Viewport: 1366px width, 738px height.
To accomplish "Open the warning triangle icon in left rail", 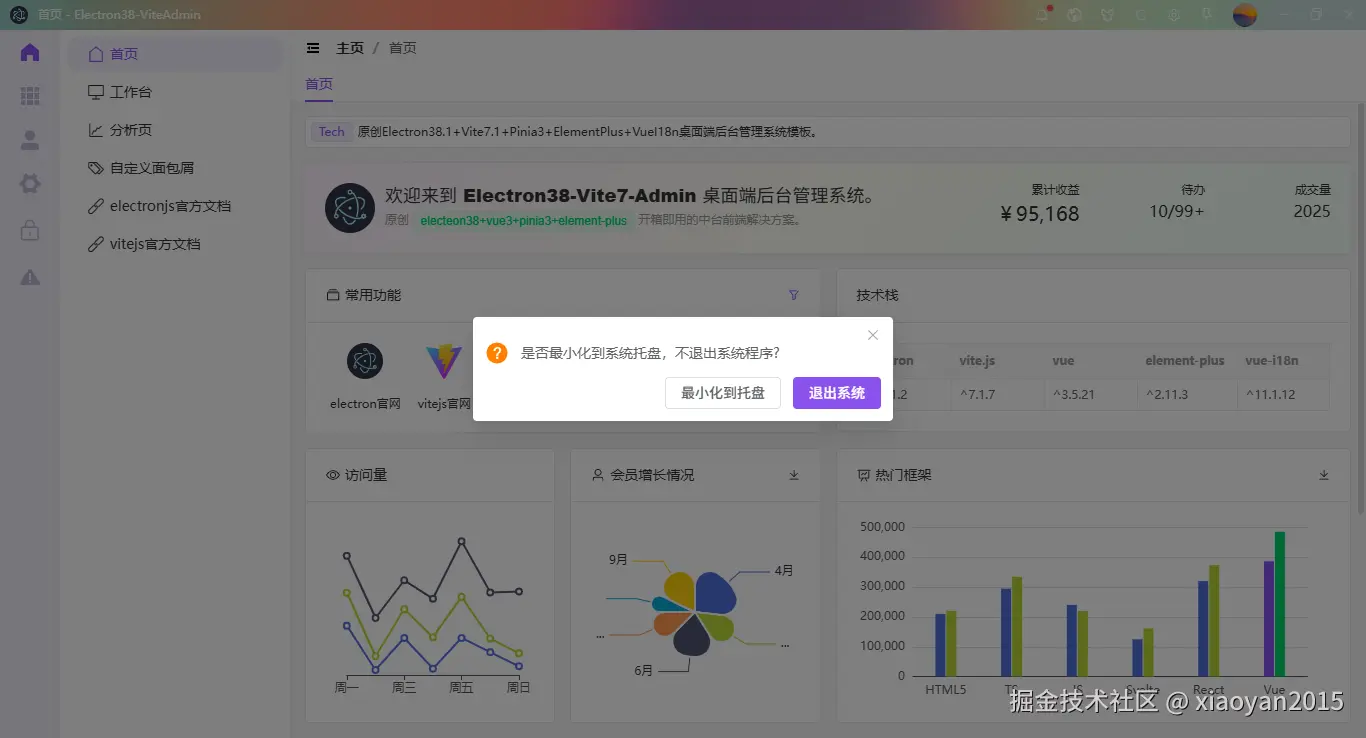I will pyautogui.click(x=30, y=277).
